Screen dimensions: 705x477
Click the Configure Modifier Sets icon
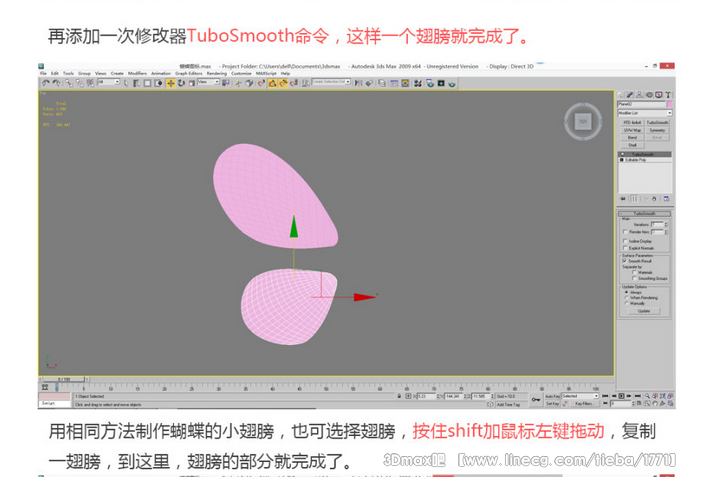[x=666, y=199]
